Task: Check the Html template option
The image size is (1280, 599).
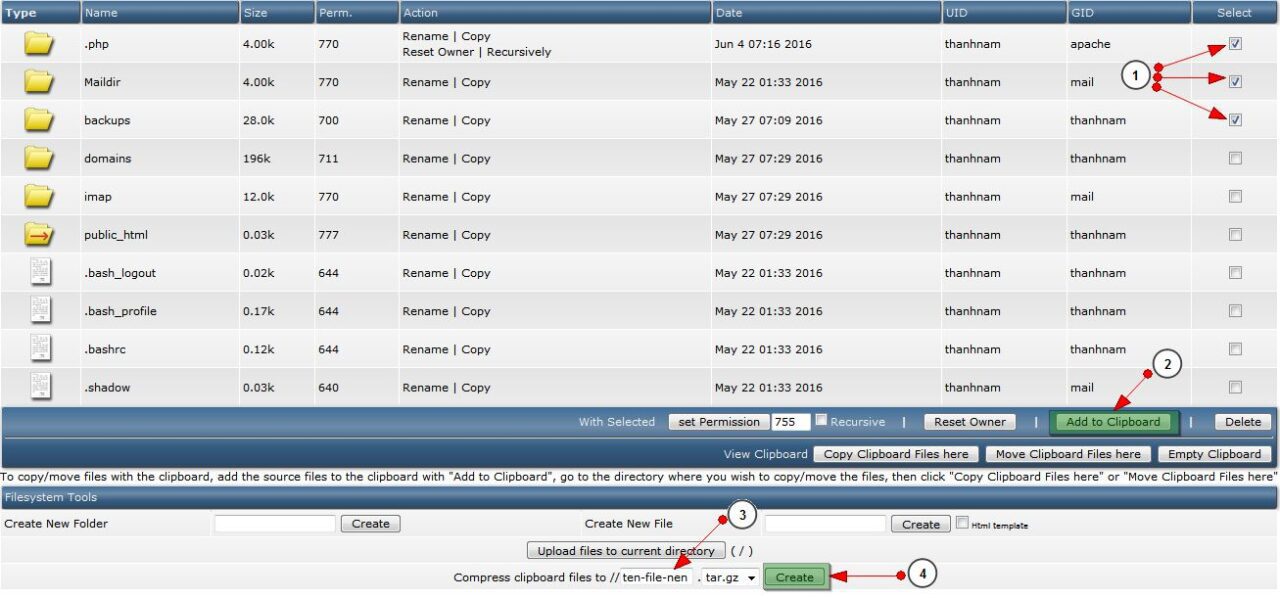Action: click(962, 523)
